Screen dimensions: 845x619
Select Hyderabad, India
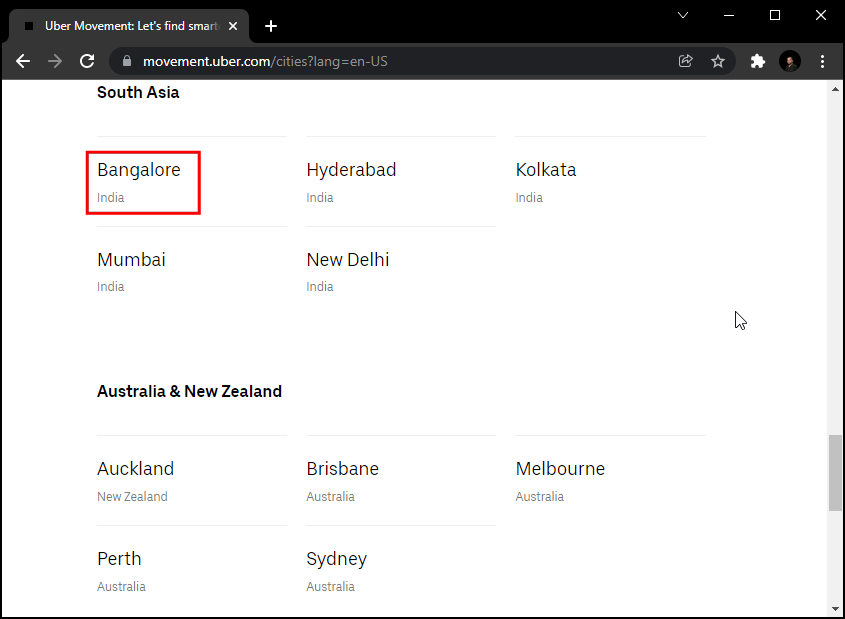(351, 171)
